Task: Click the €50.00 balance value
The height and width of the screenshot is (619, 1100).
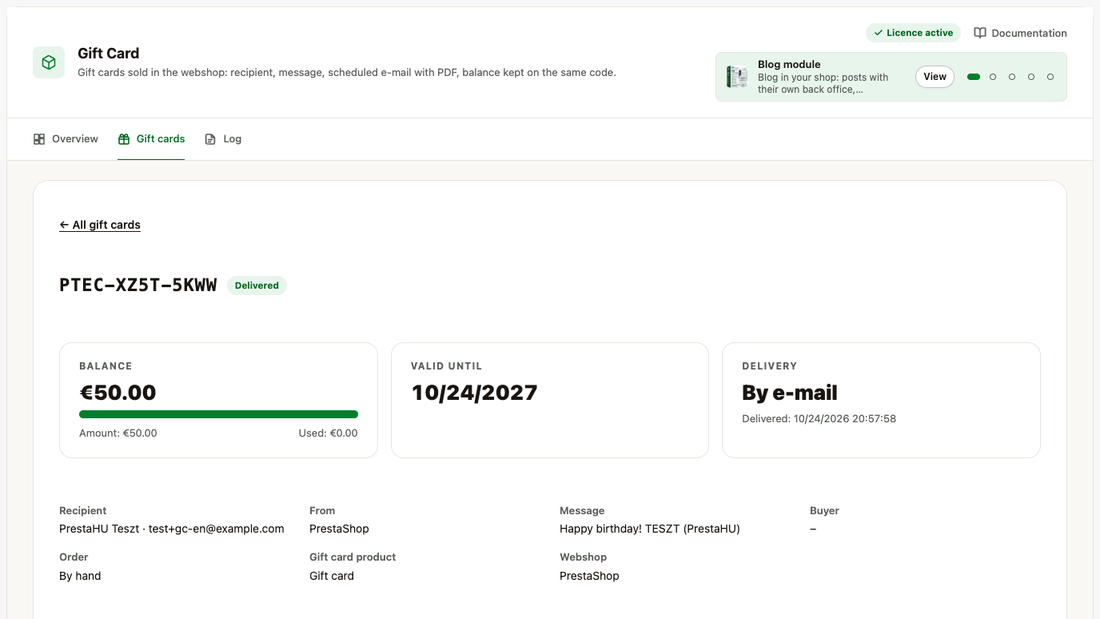Action: [118, 392]
